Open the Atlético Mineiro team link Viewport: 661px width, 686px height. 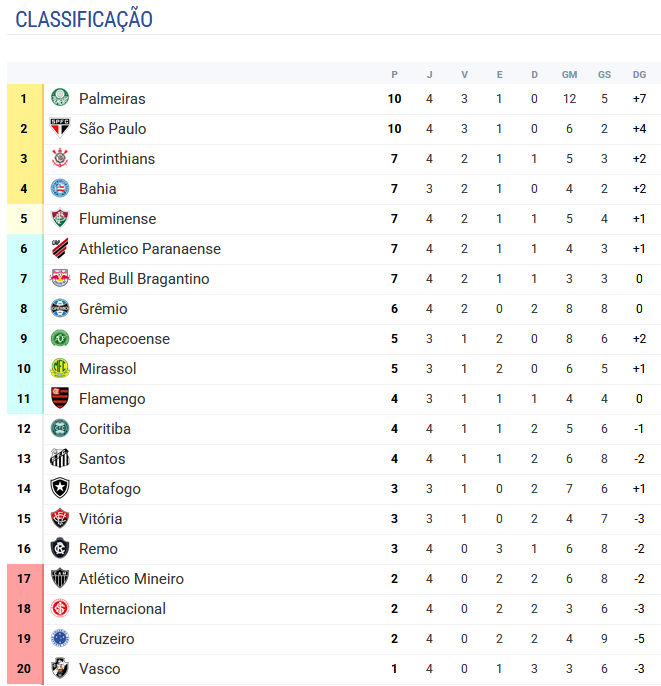131,579
